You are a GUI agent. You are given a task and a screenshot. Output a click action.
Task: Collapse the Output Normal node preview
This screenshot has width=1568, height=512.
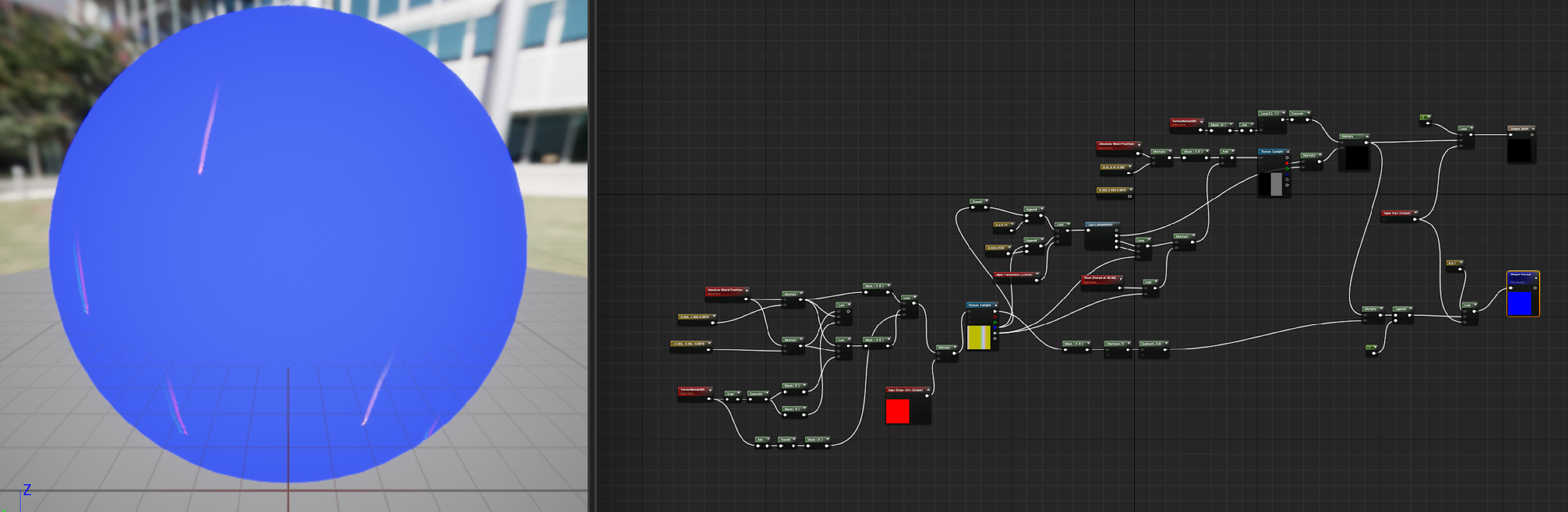pos(1535,277)
